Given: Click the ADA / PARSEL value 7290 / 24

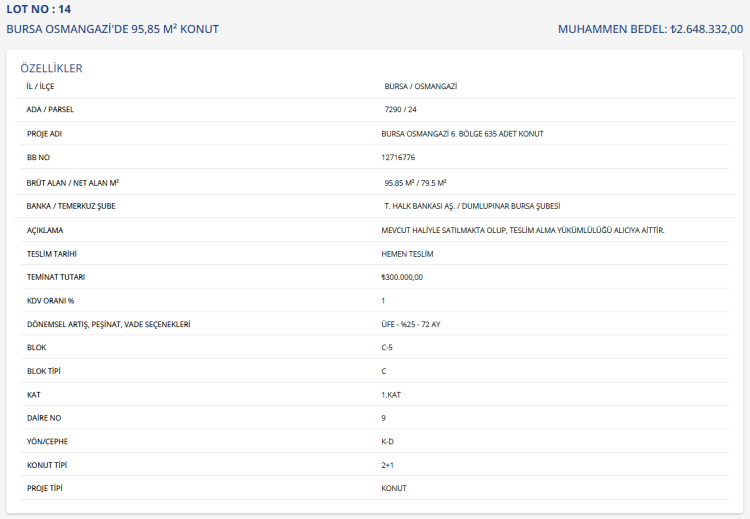Looking at the screenshot, I should click(400, 109).
